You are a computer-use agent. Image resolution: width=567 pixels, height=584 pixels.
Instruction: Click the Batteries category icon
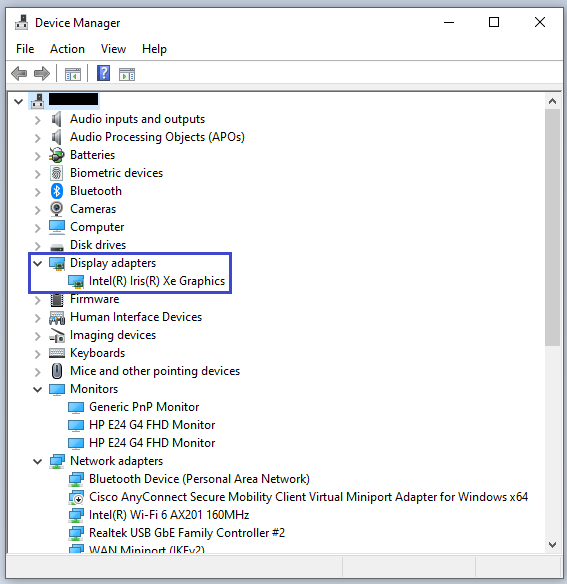57,155
